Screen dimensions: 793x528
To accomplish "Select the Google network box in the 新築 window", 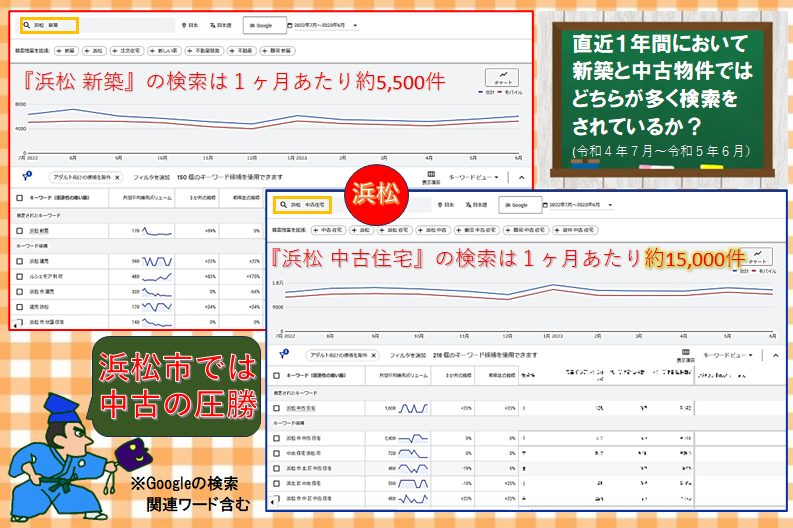I will click(265, 25).
